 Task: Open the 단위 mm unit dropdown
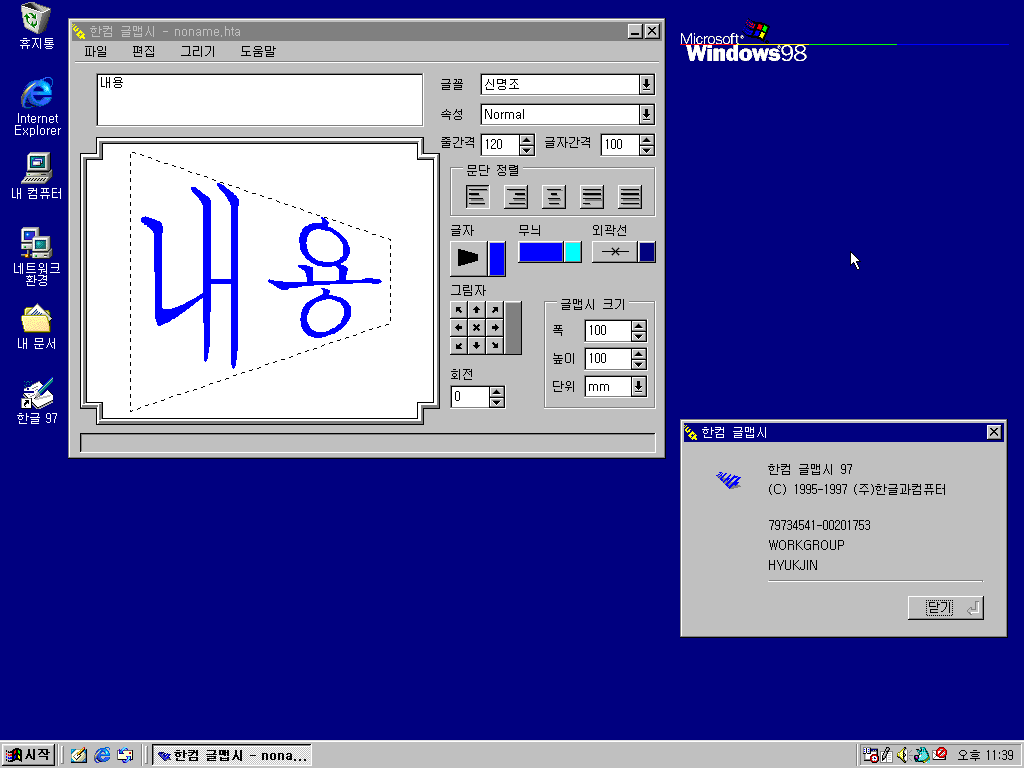[x=639, y=387]
